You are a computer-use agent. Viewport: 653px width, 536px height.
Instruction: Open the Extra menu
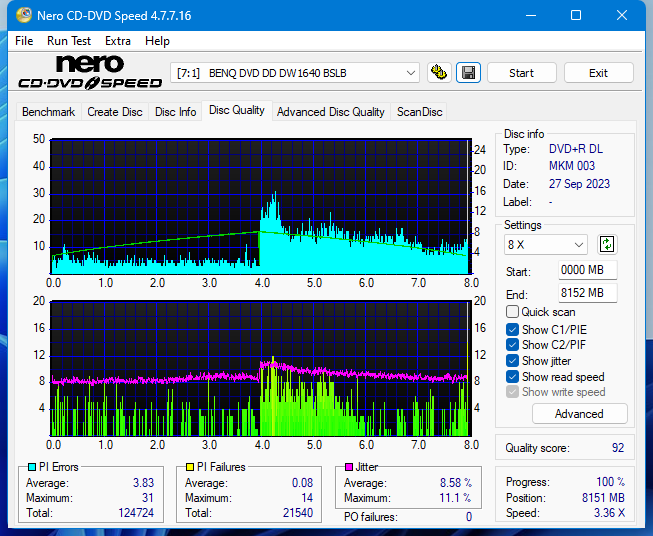[118, 41]
